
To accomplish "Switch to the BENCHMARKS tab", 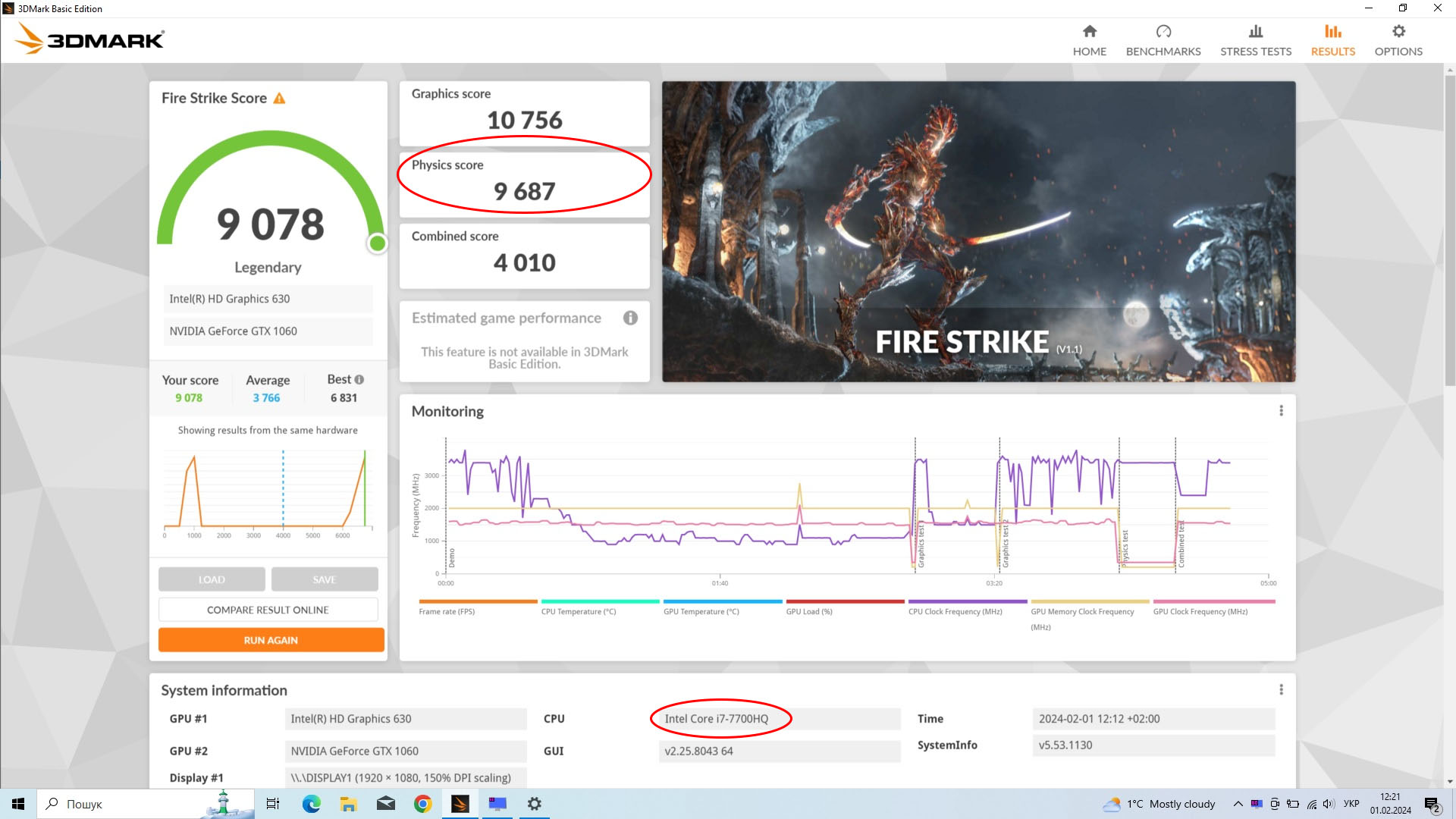I will pyautogui.click(x=1163, y=40).
